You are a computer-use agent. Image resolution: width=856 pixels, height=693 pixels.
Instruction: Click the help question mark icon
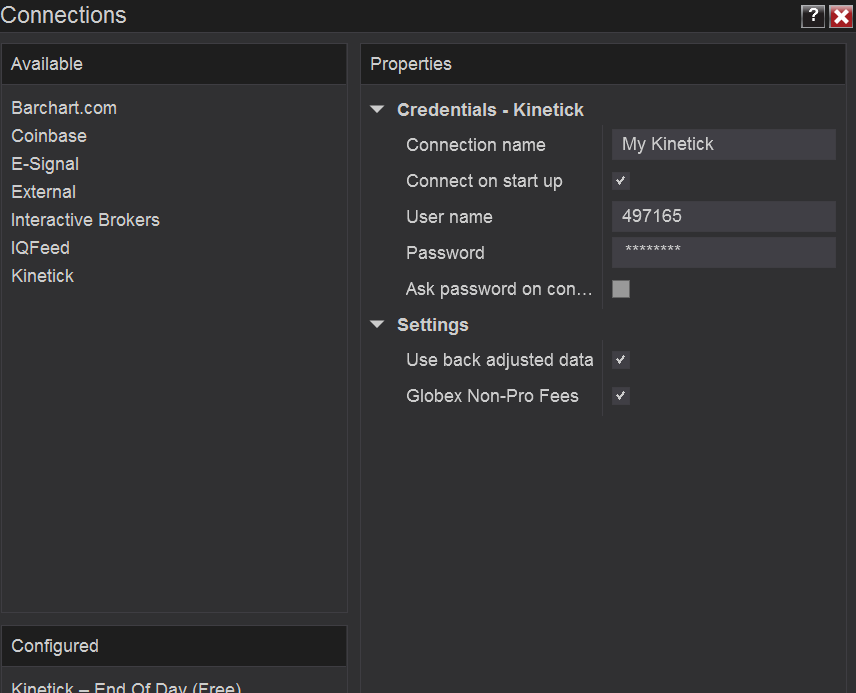813,16
